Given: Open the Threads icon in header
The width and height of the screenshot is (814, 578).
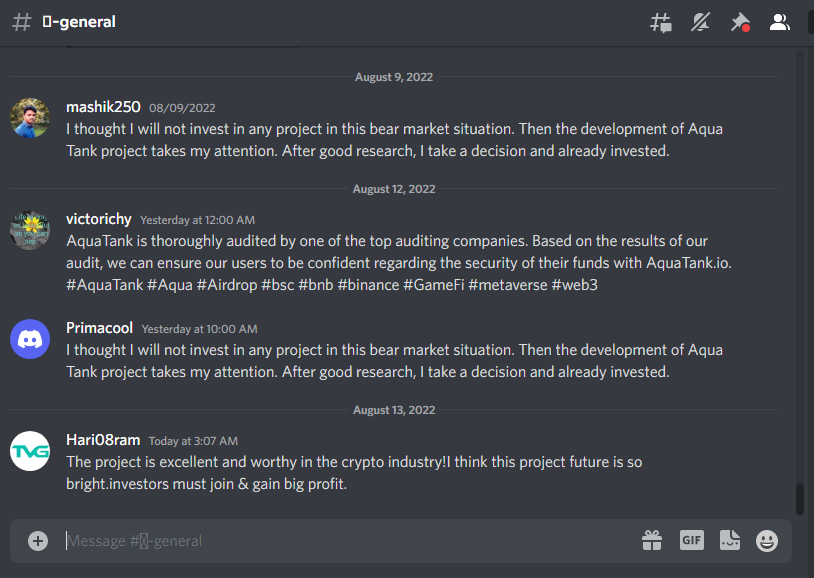Looking at the screenshot, I should coord(661,22).
